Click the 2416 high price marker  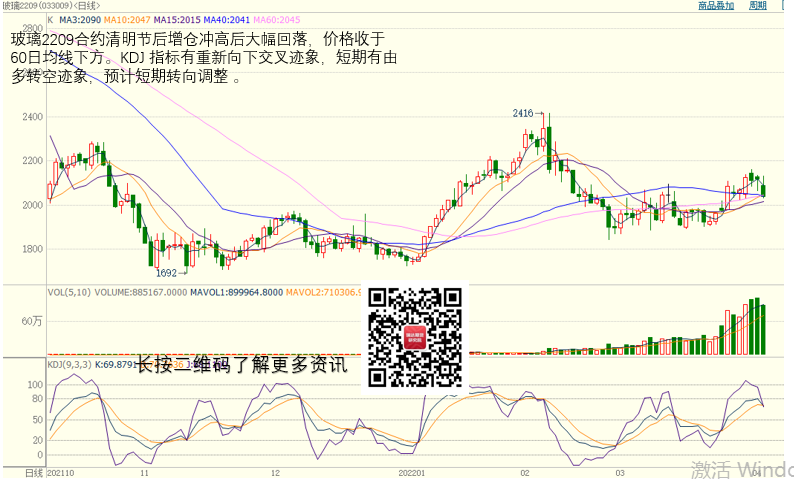pos(522,114)
